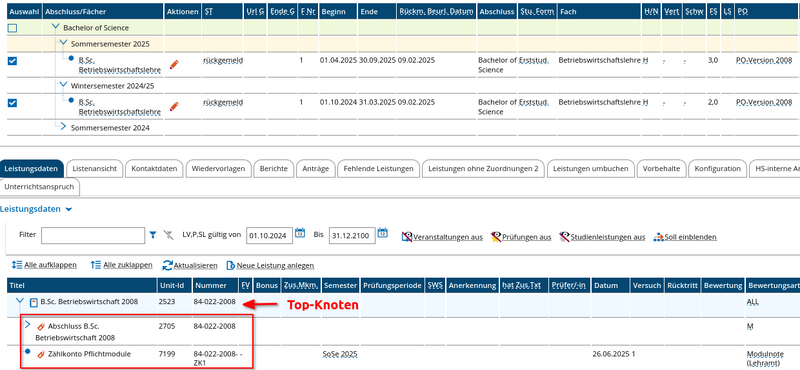Screen dimensions: 800x370
Task: Open the Wiedervorlagen tab
Action: (x=218, y=169)
